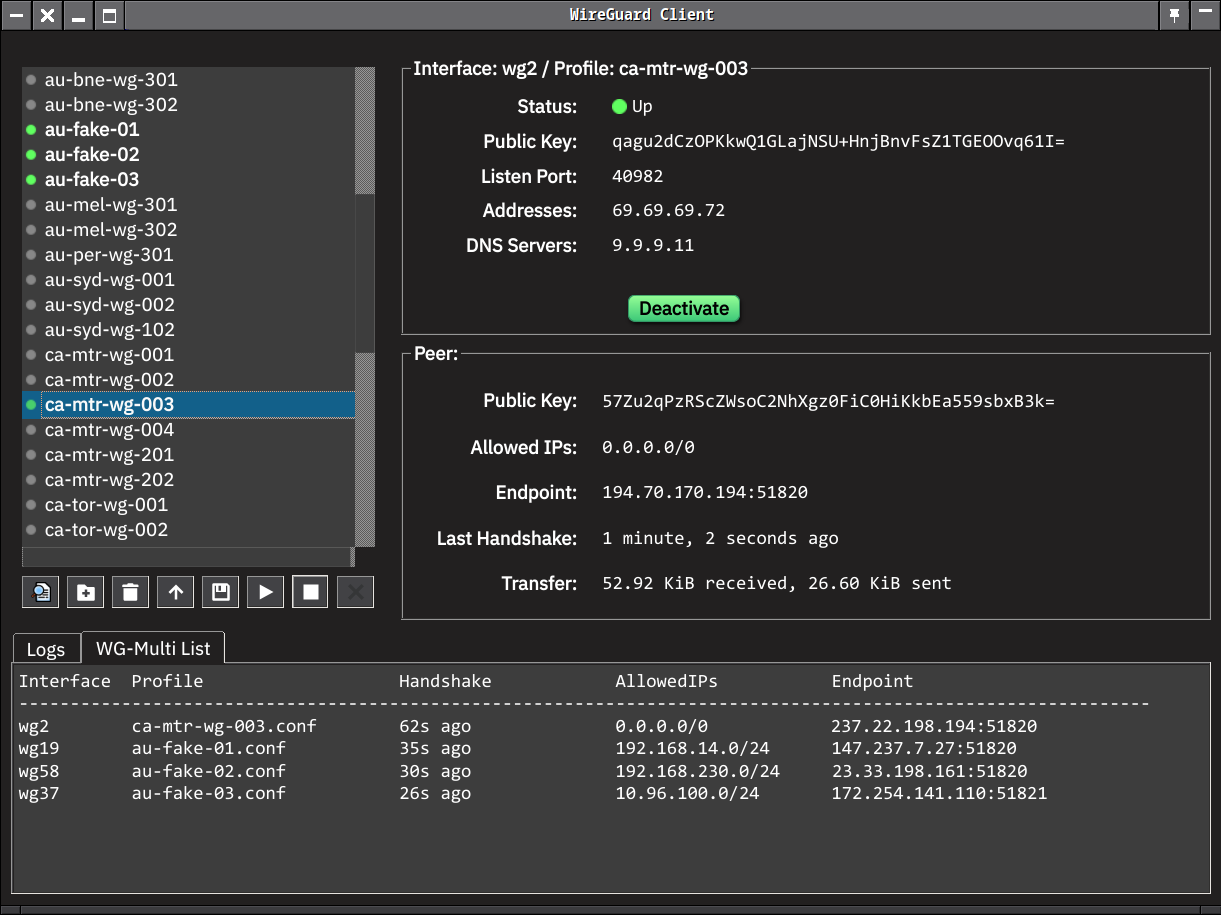Click the add profile folder icon

pos(86,592)
